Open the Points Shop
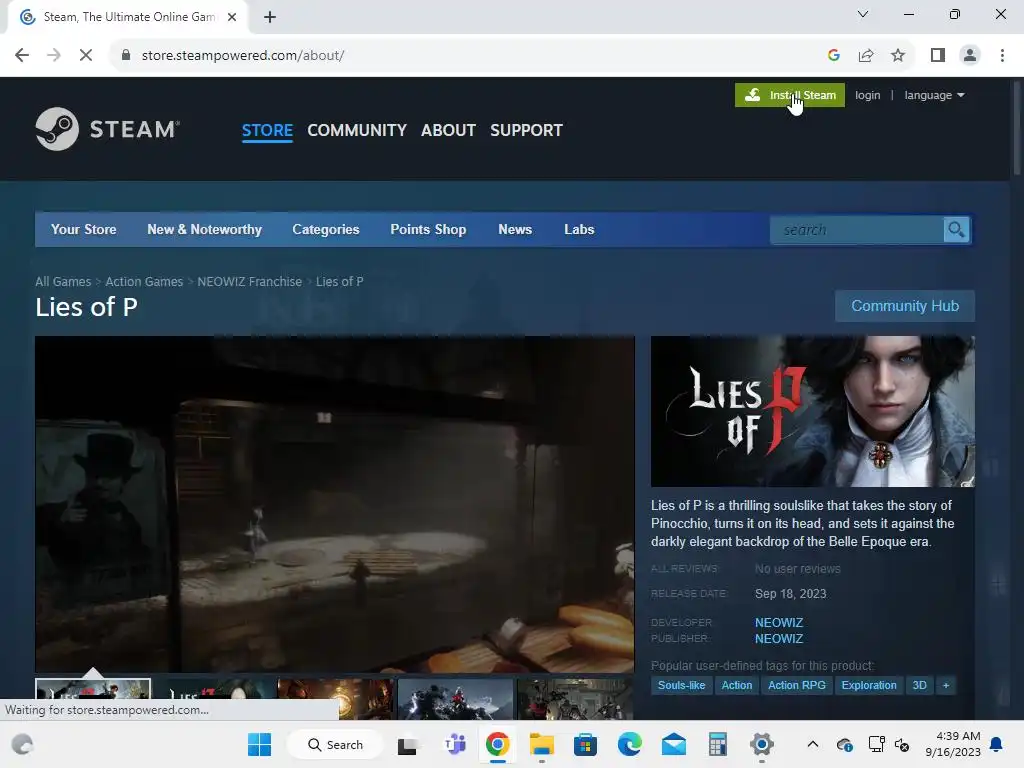The height and width of the screenshot is (768, 1024). (x=428, y=229)
